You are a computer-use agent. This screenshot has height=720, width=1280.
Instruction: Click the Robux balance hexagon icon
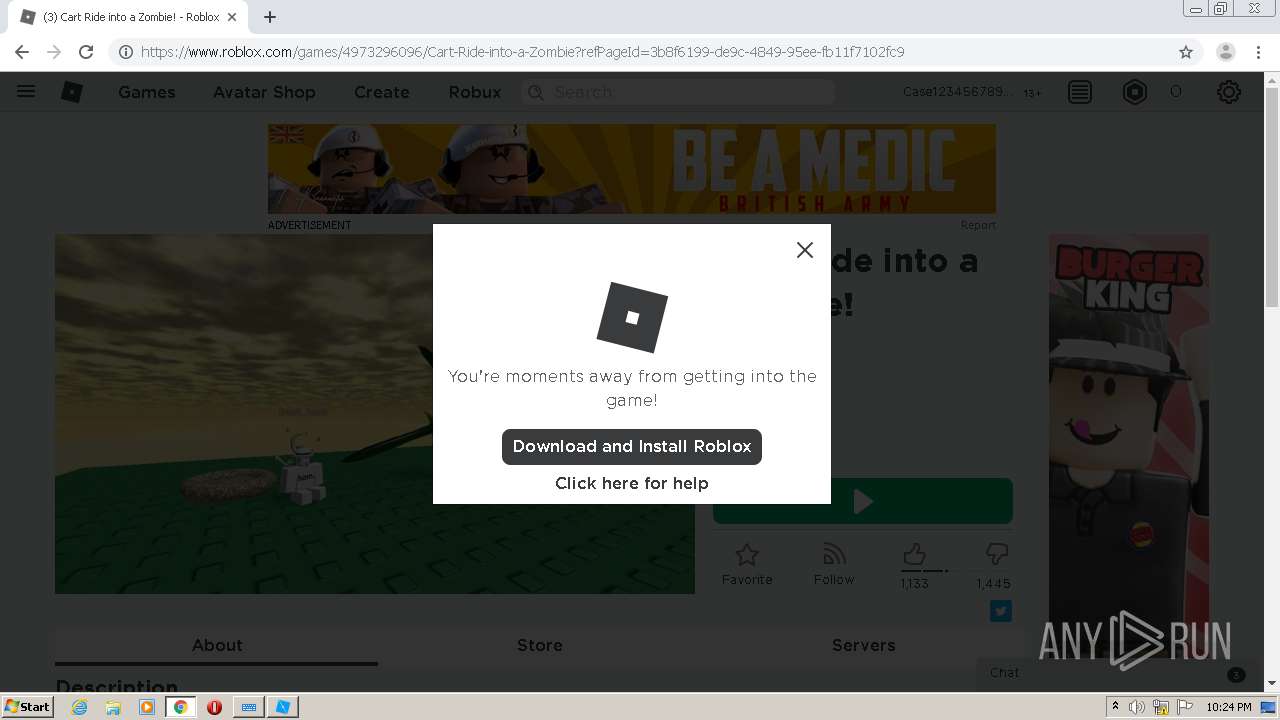[x=1135, y=92]
